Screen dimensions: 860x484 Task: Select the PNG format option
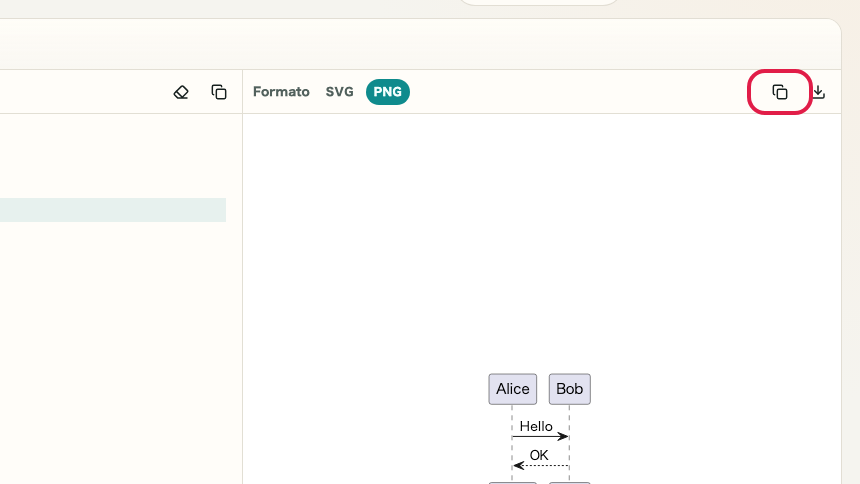(388, 92)
